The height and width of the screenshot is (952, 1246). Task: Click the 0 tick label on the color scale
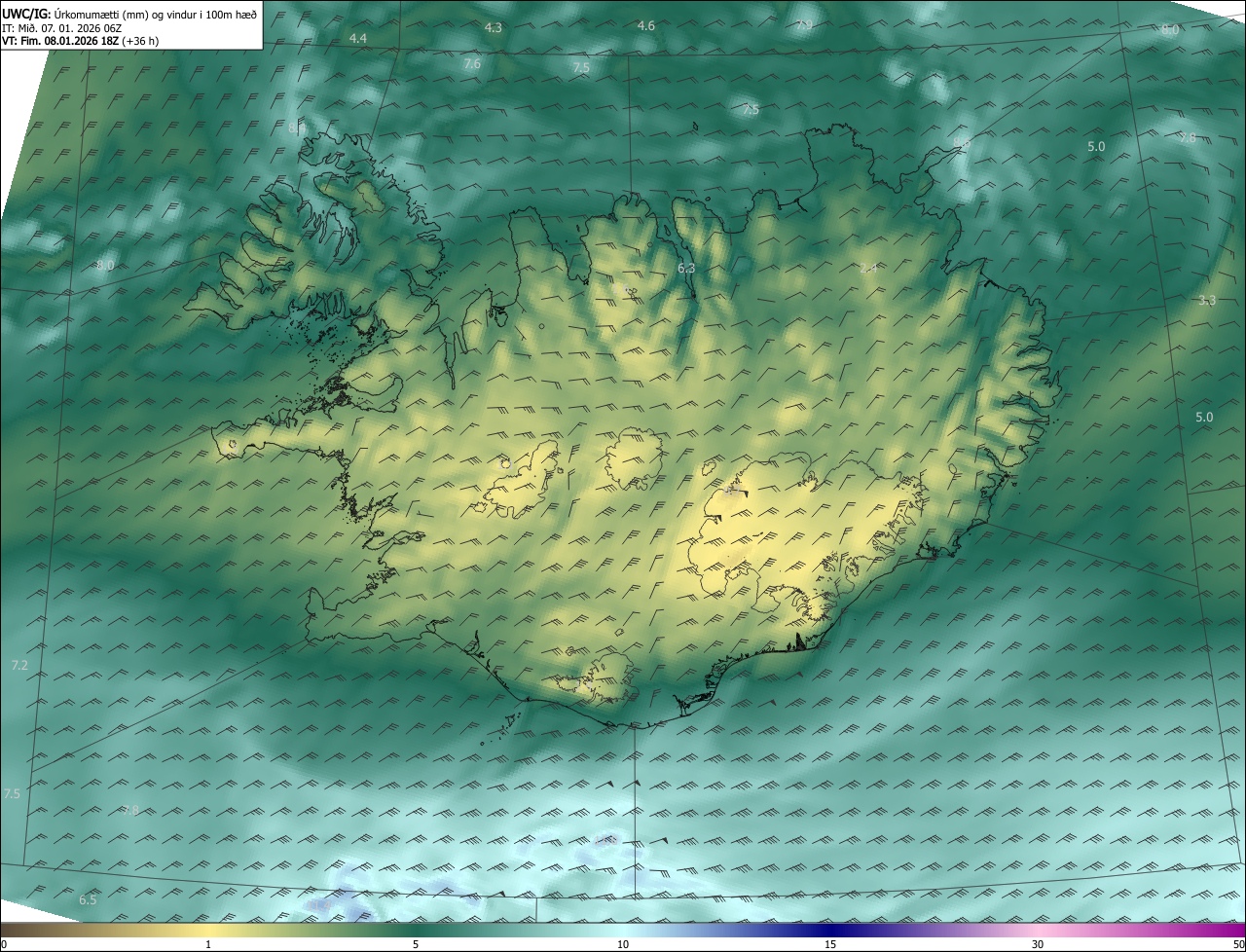(4, 944)
